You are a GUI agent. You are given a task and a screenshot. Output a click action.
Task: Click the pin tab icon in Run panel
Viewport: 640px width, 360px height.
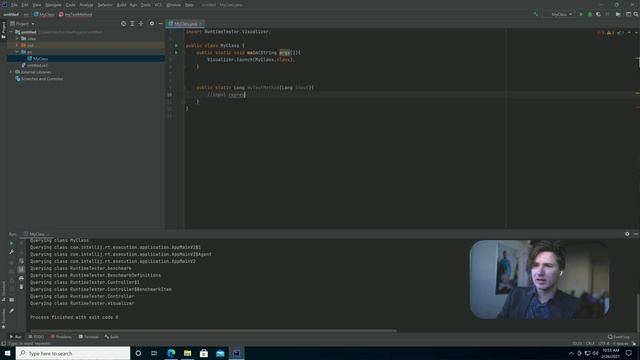(x=11, y=311)
